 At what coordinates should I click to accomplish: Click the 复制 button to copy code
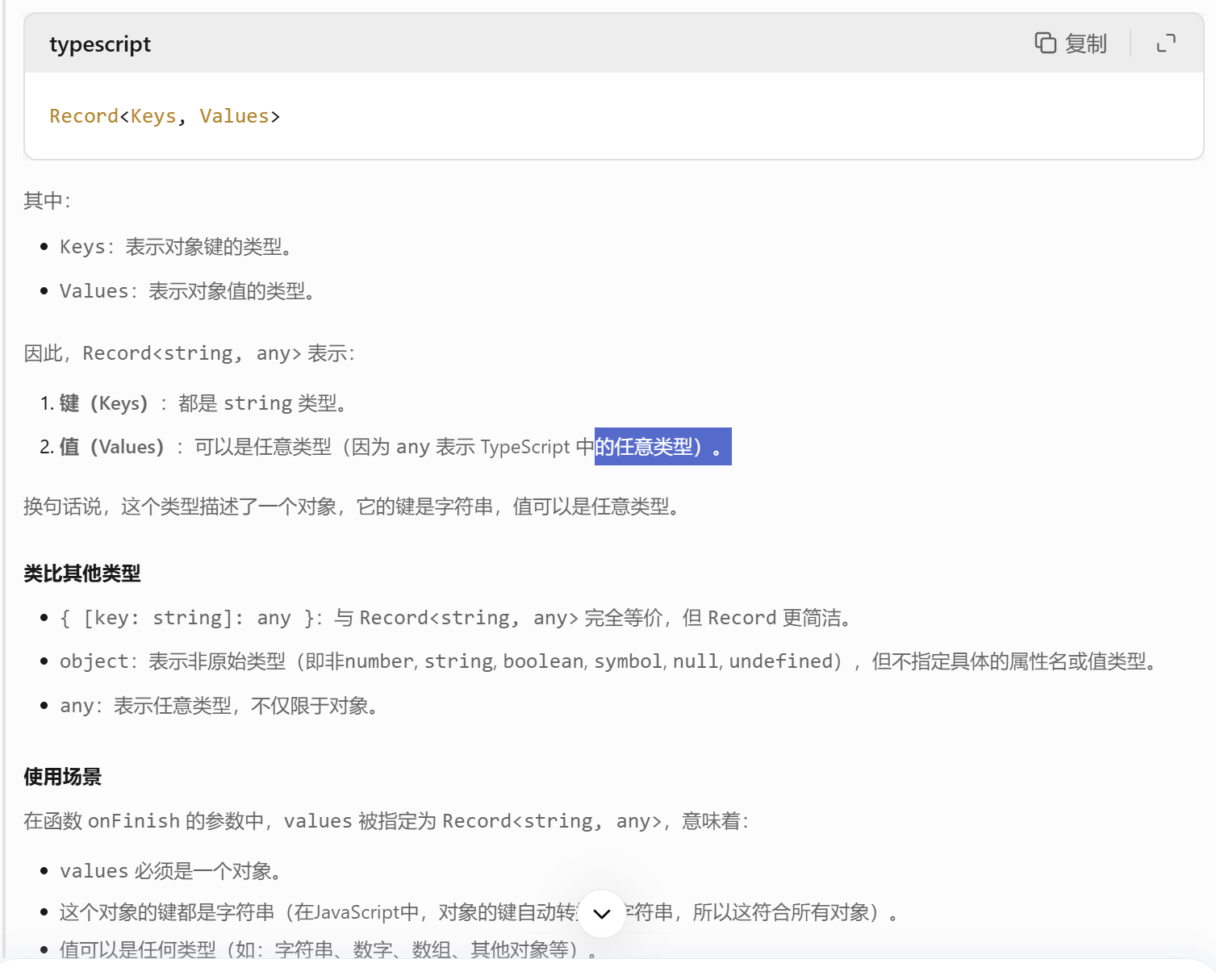coord(1087,44)
